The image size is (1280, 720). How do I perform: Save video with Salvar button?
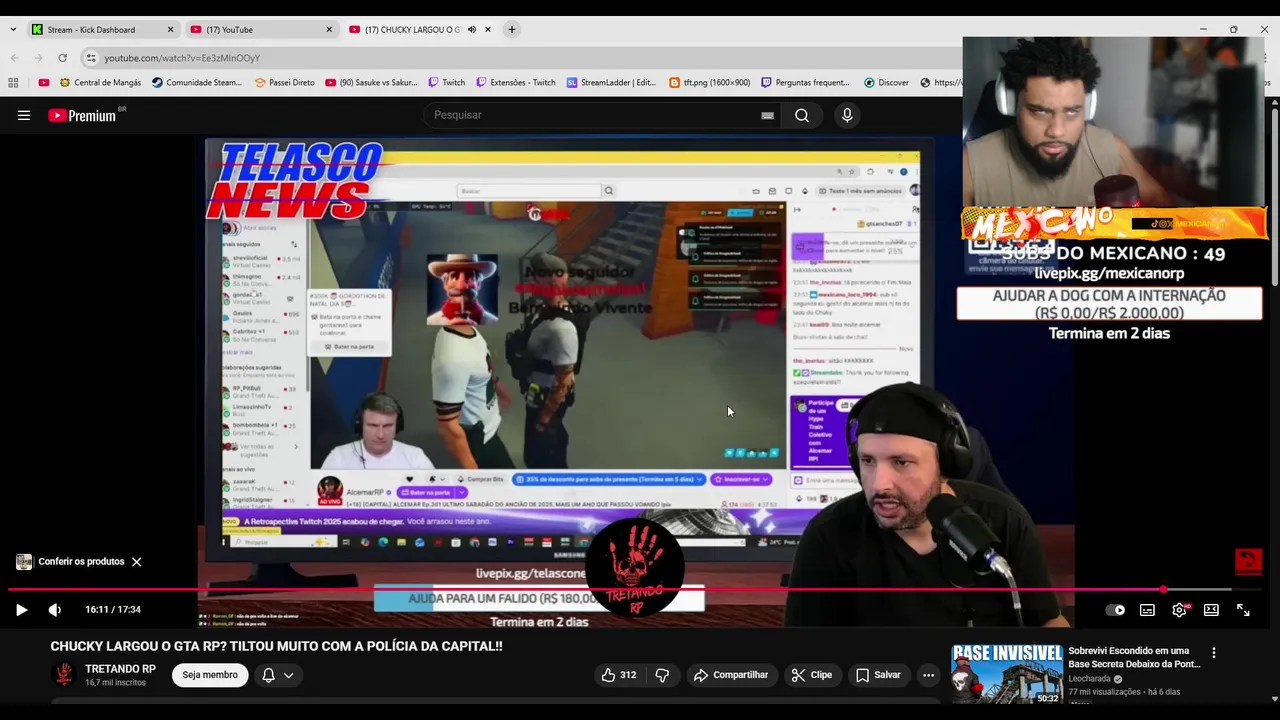tap(878, 675)
